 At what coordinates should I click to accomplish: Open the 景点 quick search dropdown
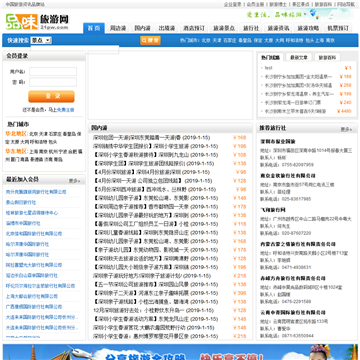pyautogui.click(x=41, y=40)
